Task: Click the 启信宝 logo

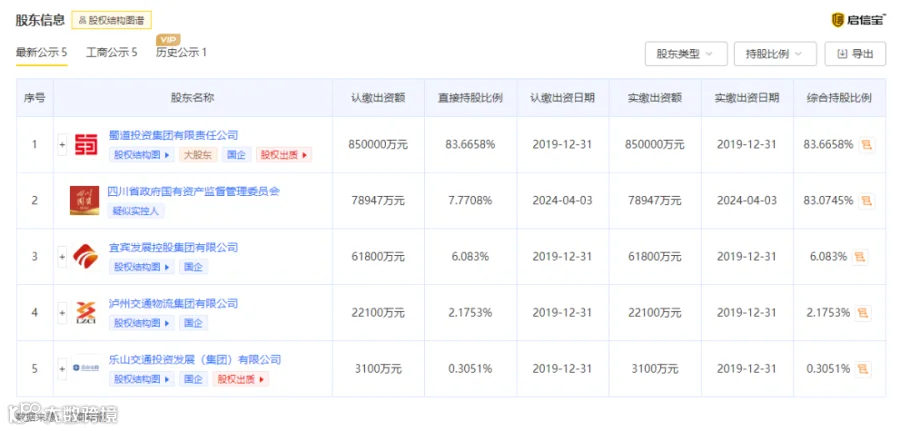Action: point(858,20)
